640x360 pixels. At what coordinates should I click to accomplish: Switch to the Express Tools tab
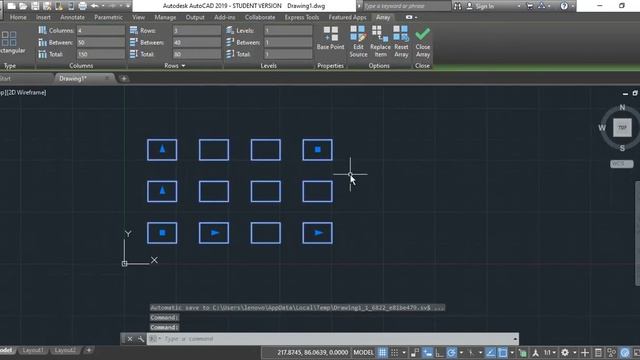[x=302, y=17]
